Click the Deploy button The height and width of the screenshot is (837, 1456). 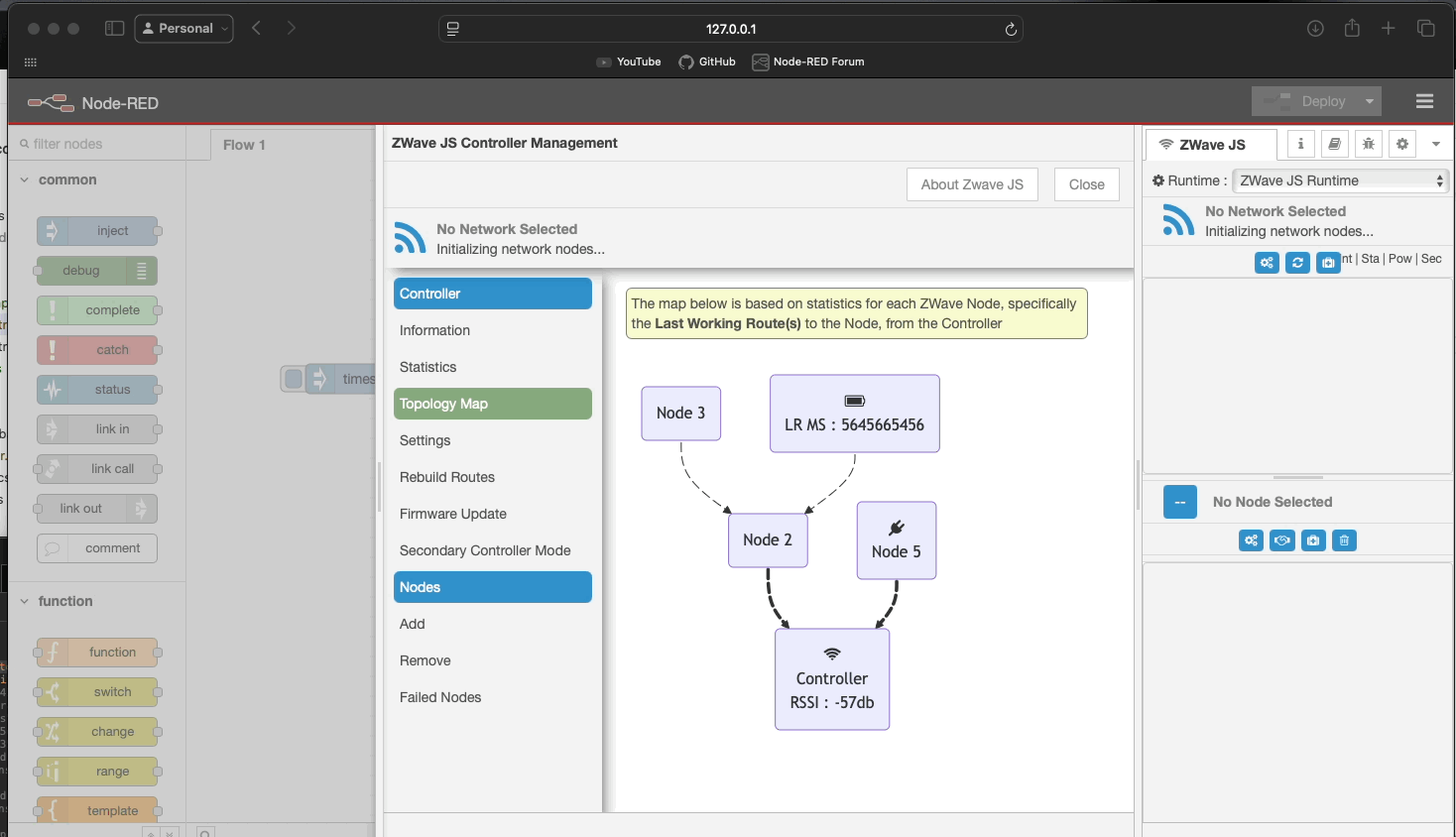click(x=1305, y=101)
